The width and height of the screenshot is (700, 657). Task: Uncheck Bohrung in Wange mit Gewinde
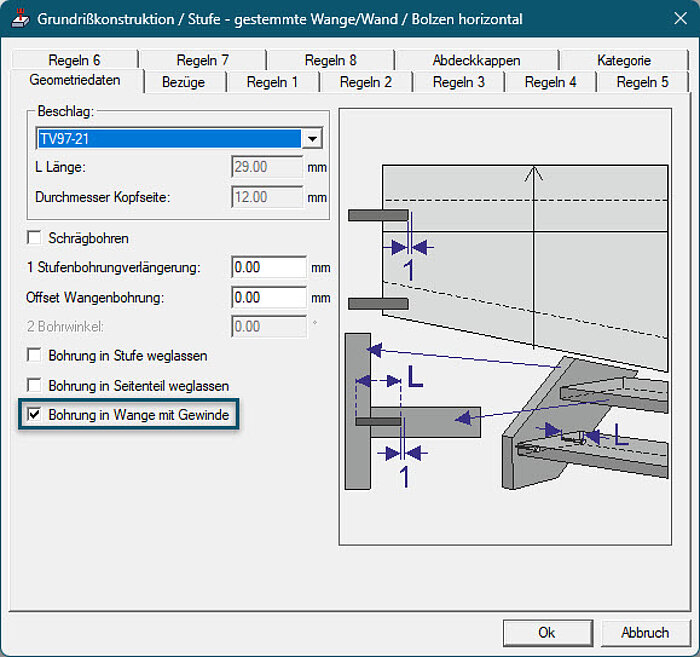coord(34,414)
